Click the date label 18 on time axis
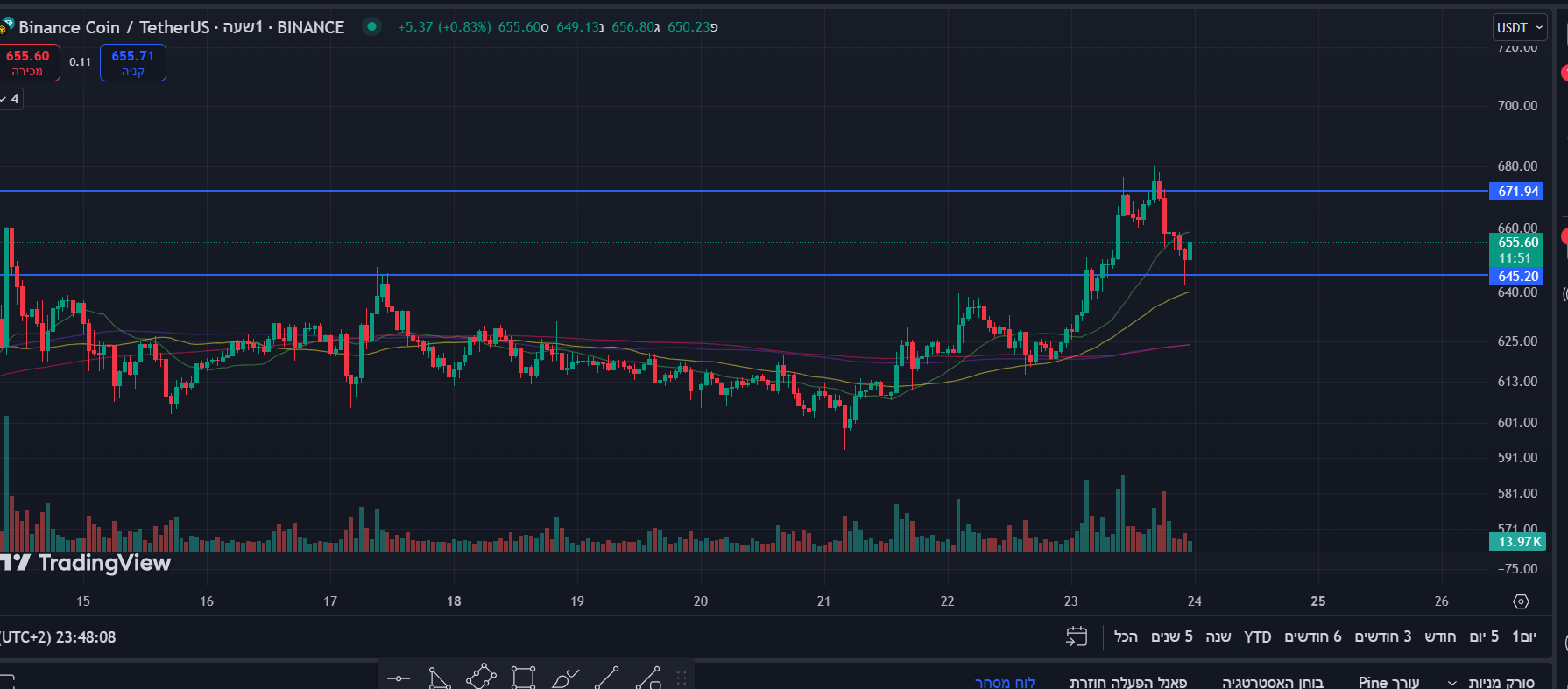Viewport: 1568px width, 689px height. (x=454, y=601)
